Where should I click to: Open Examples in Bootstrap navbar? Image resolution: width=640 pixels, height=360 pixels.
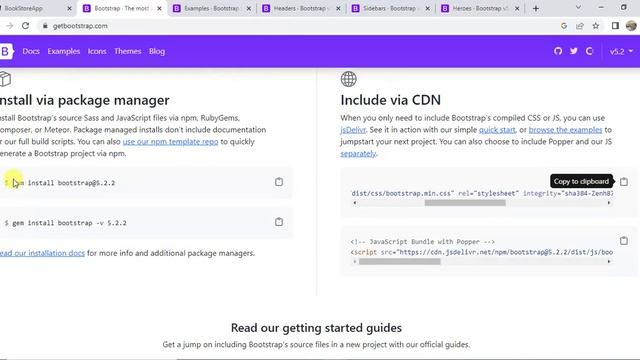coord(64,51)
